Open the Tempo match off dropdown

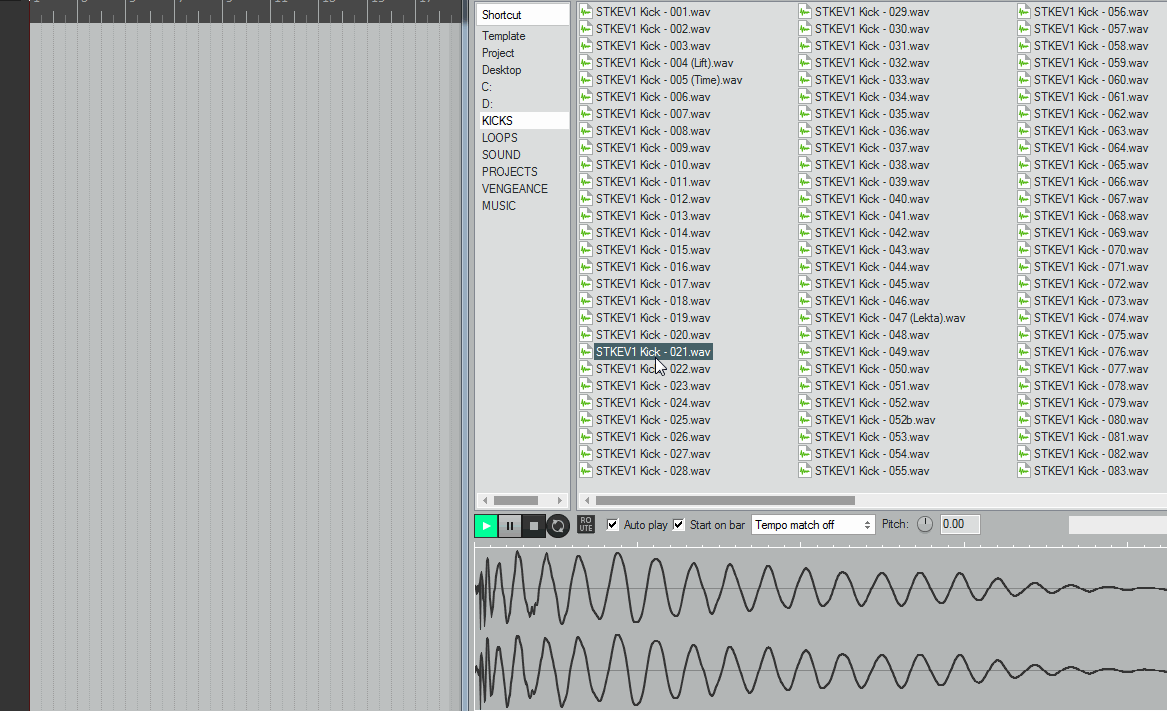tap(813, 525)
